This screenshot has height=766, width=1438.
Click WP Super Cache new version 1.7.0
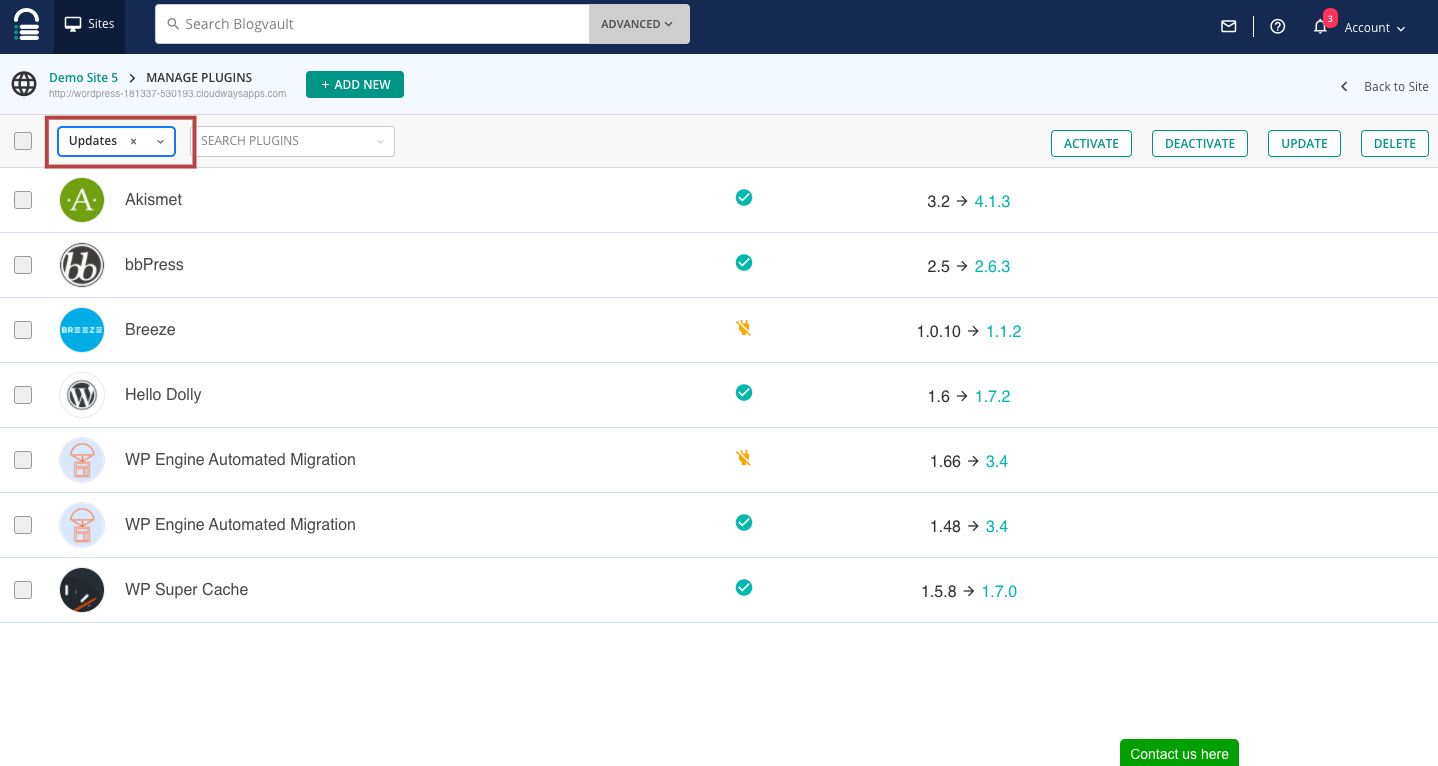click(x=999, y=591)
